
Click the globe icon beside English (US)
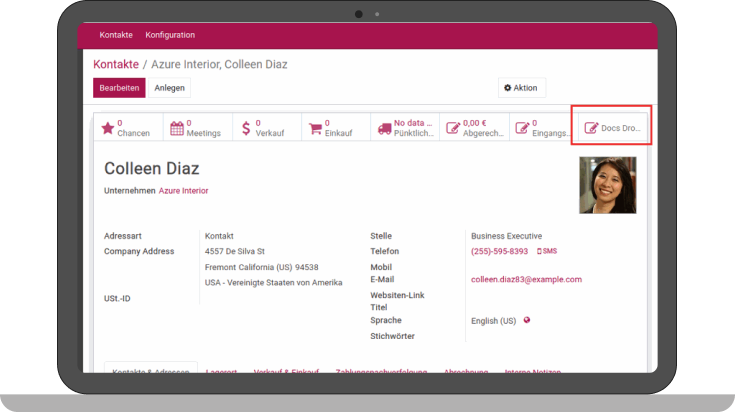point(527,320)
